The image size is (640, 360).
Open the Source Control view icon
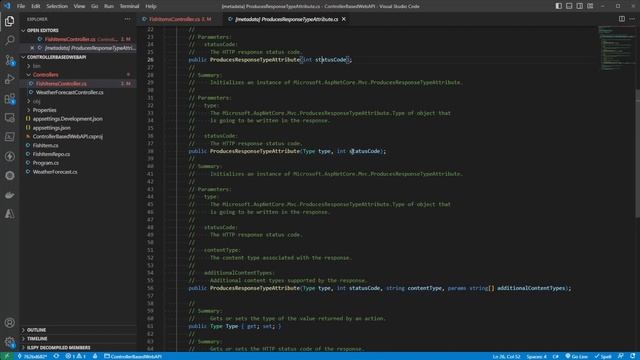coord(9,60)
